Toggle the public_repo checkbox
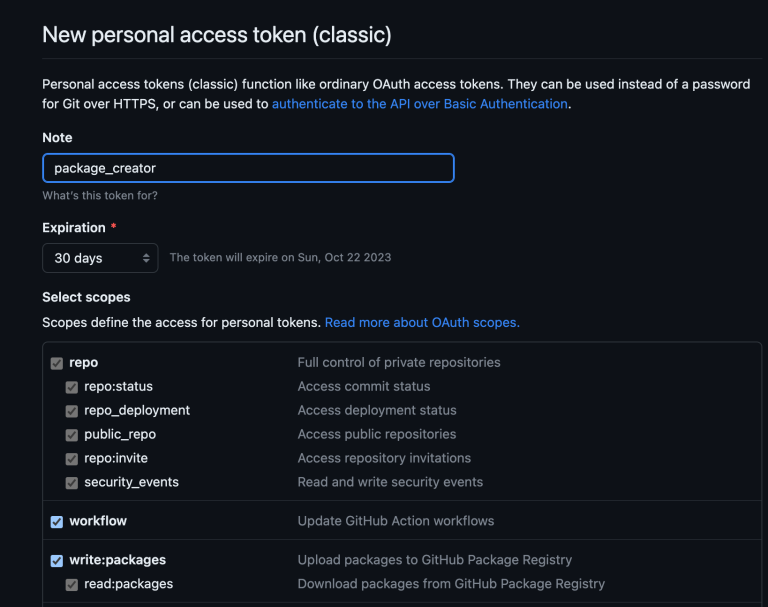 tap(72, 435)
